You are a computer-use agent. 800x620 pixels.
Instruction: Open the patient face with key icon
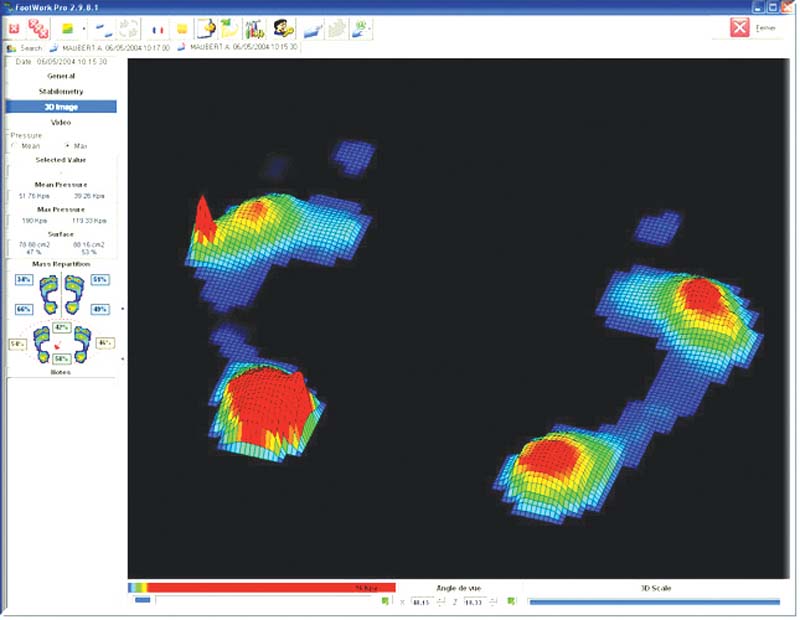click(283, 29)
